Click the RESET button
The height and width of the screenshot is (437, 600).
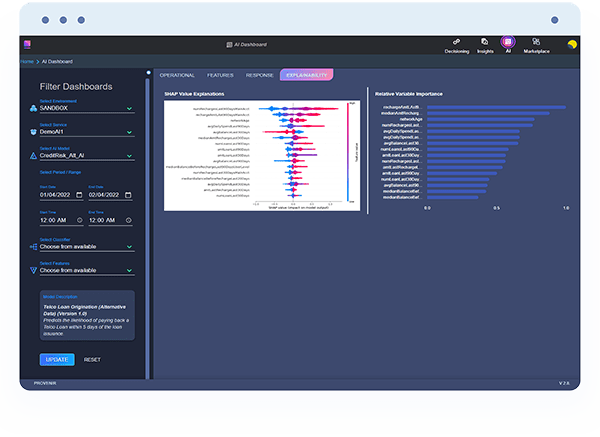click(x=92, y=360)
